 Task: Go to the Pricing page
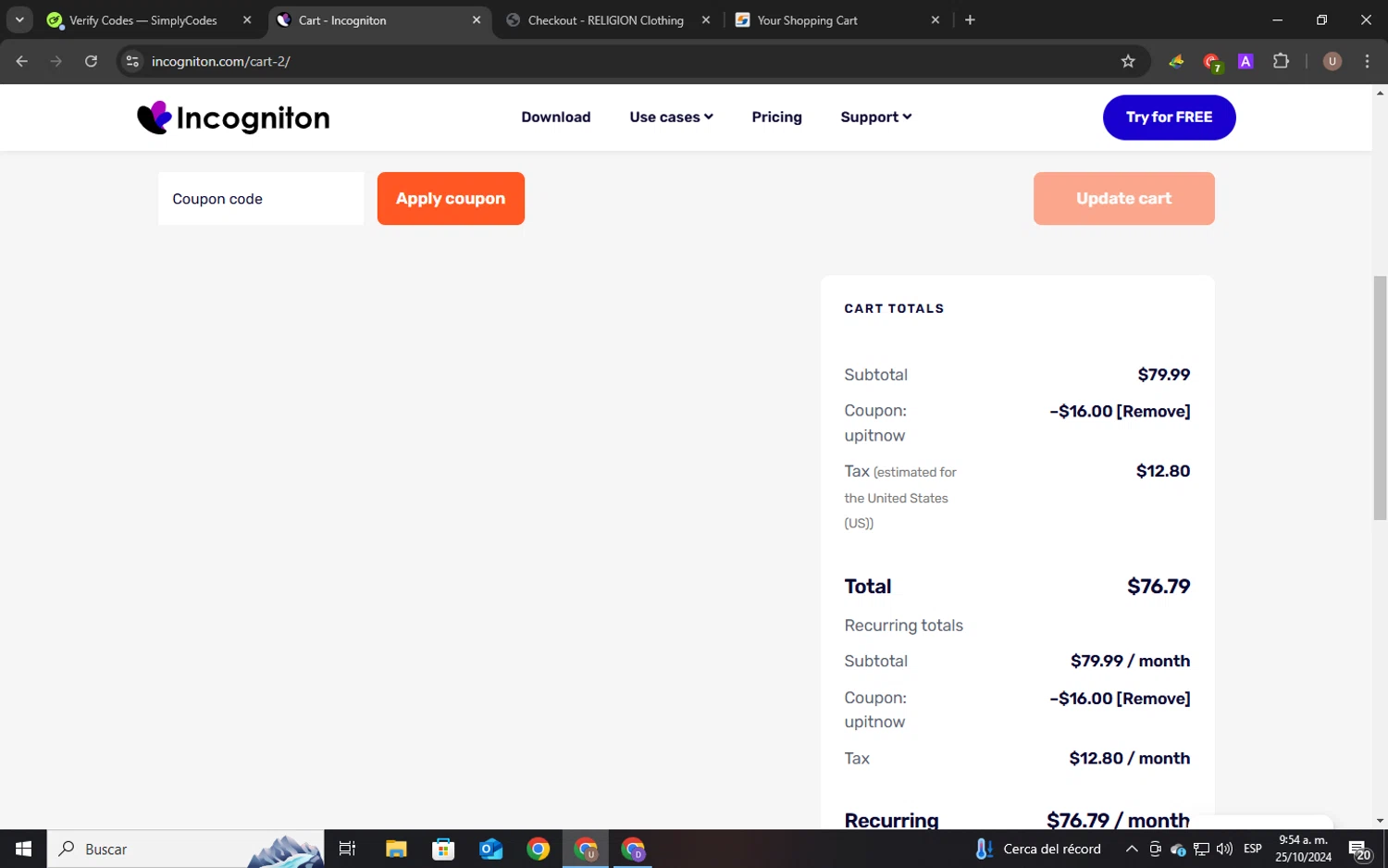[x=776, y=118]
